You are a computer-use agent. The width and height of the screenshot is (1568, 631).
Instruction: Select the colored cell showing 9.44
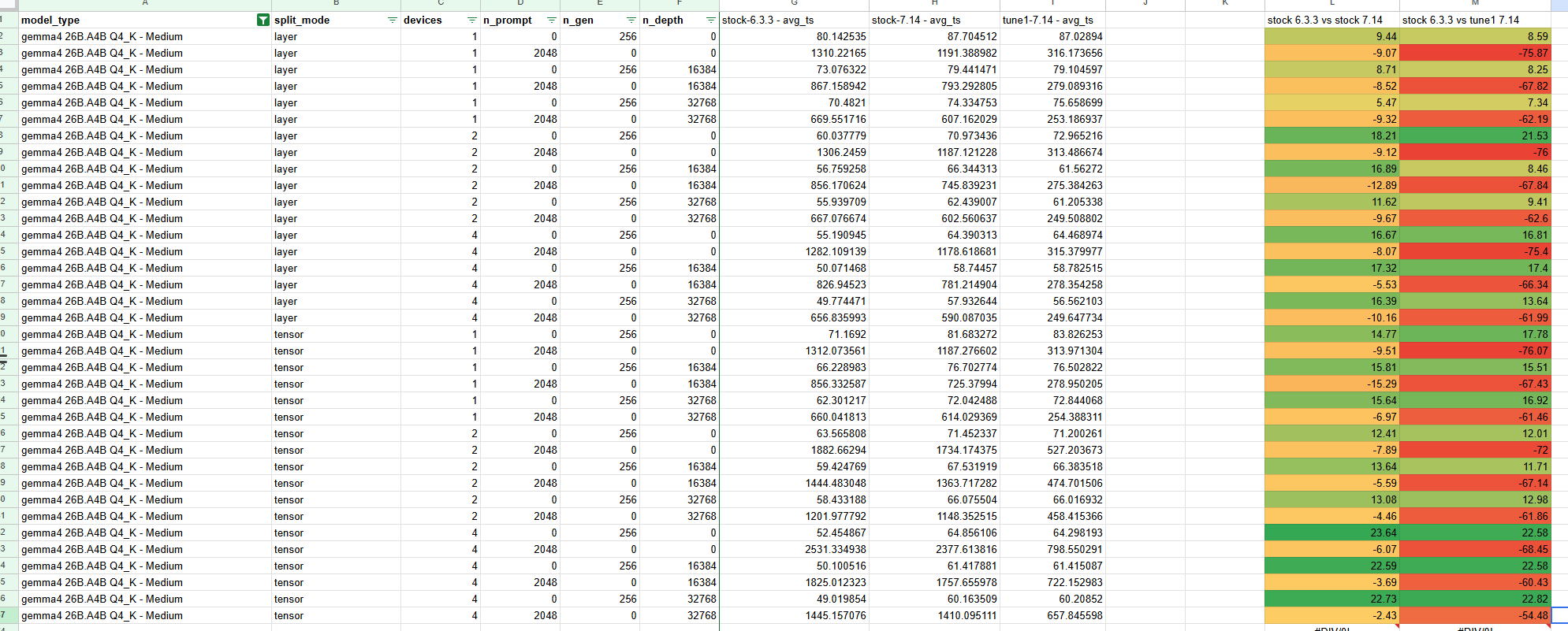[1332, 36]
